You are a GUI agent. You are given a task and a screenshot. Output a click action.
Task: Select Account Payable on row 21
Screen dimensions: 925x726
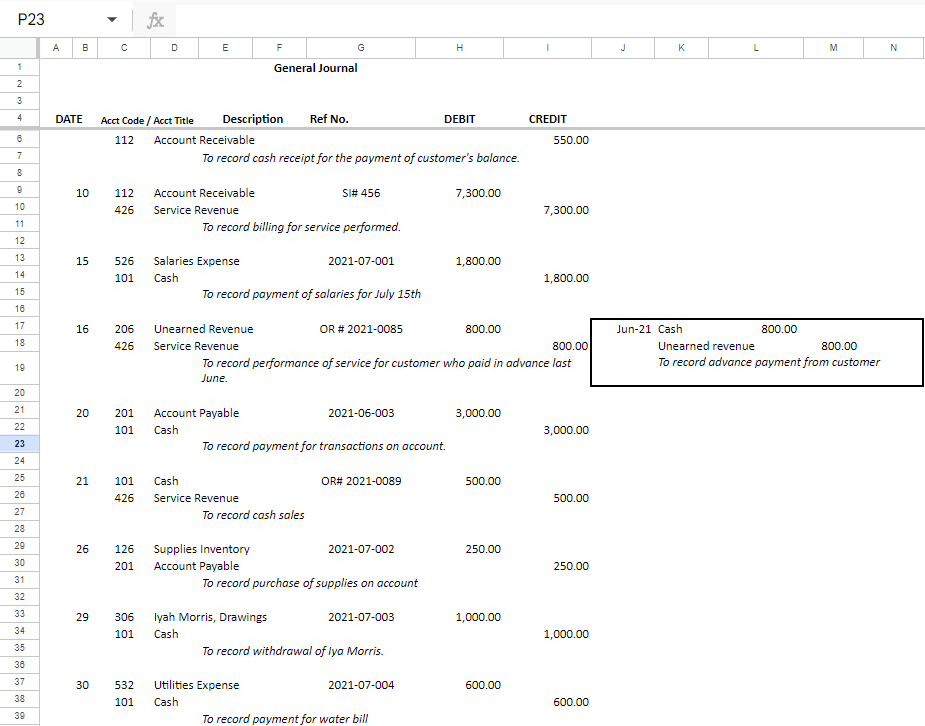coord(196,413)
